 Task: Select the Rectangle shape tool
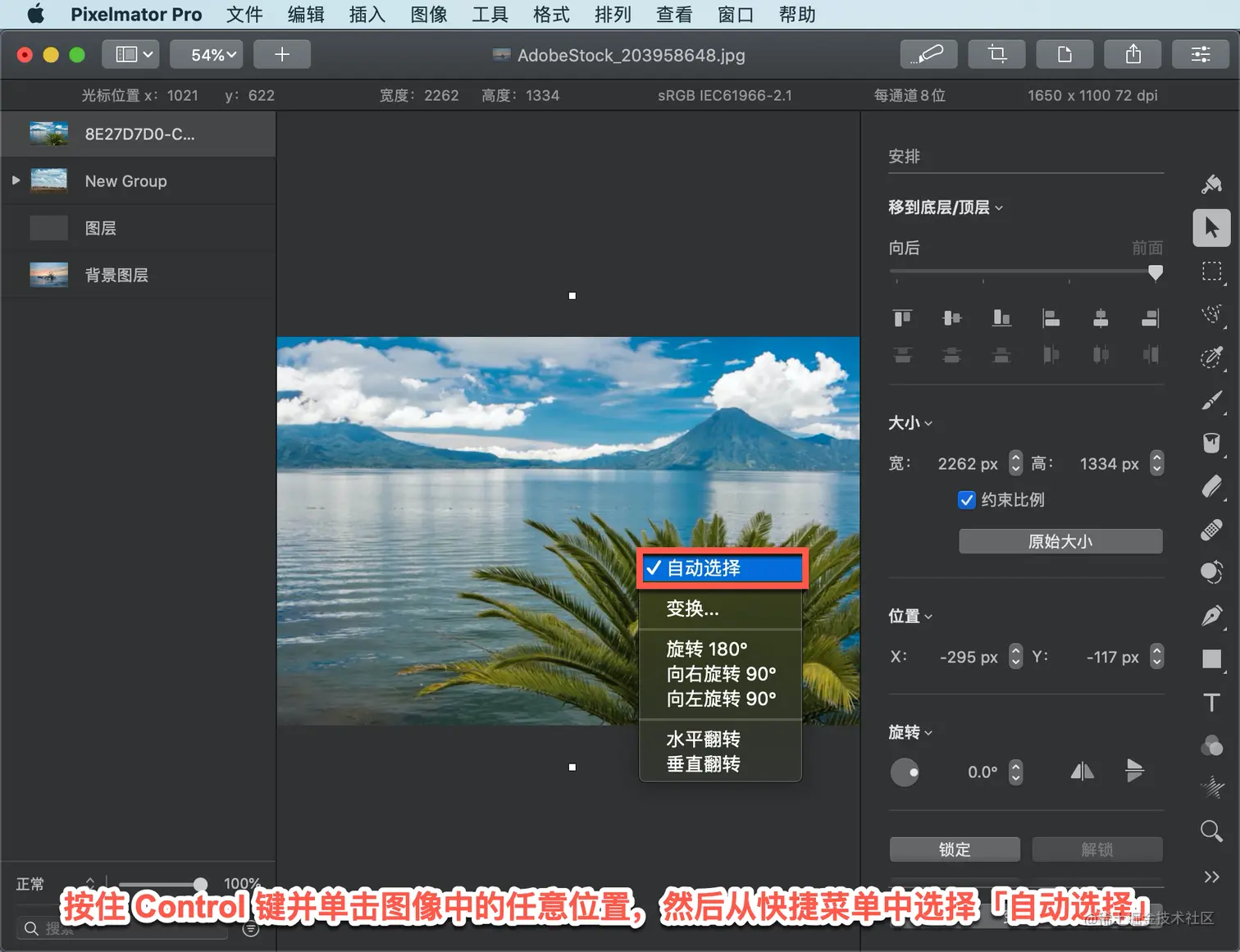point(1211,658)
